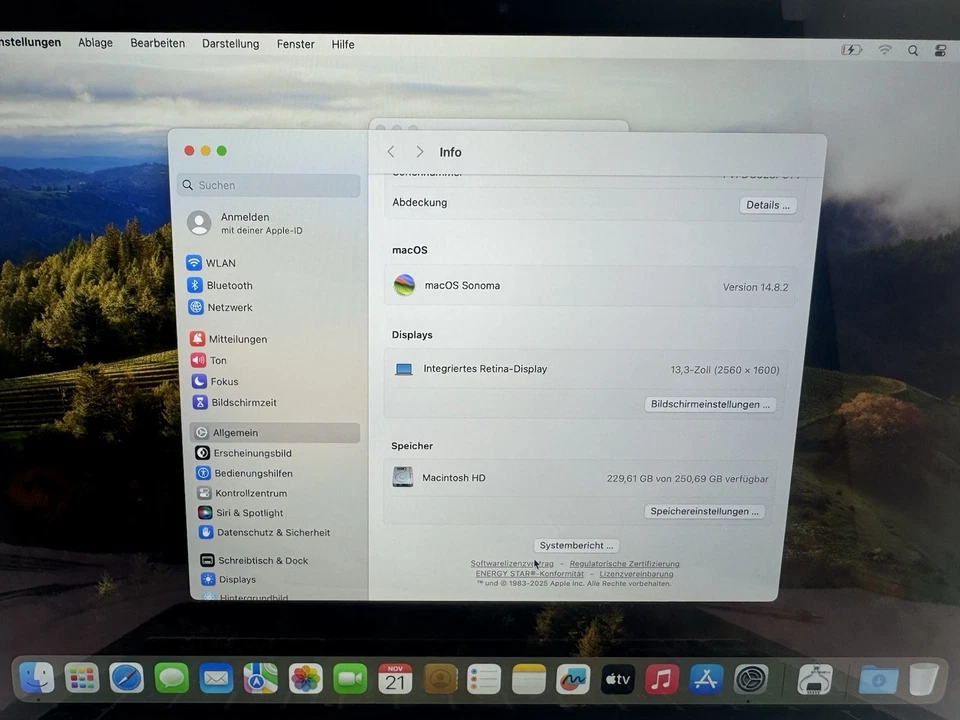Viewport: 960px width, 720px height.
Task: Open Fokus settings
Action: [215, 381]
